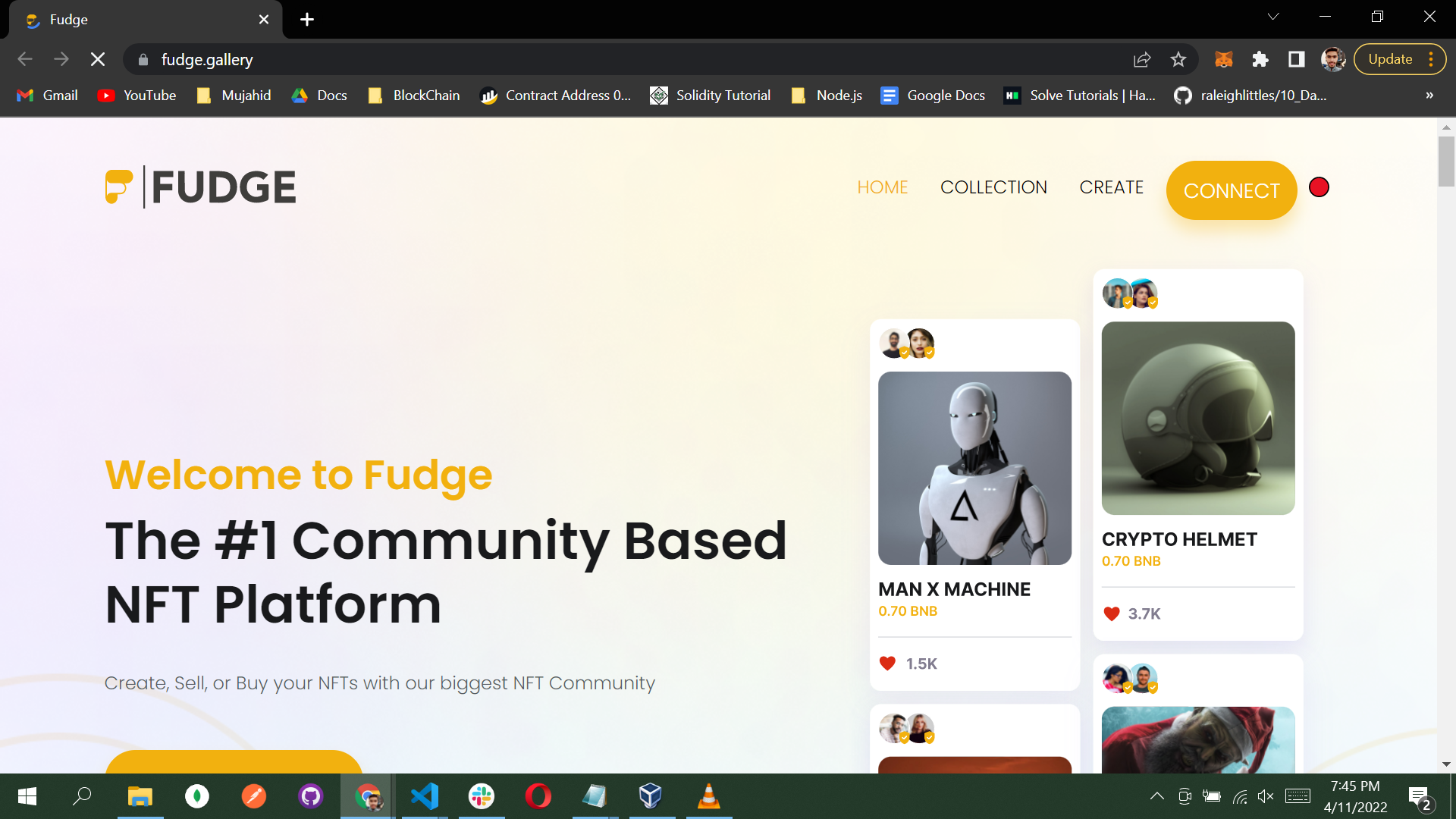The width and height of the screenshot is (1456, 819).
Task: Stop page loading with X button
Action: tap(98, 59)
